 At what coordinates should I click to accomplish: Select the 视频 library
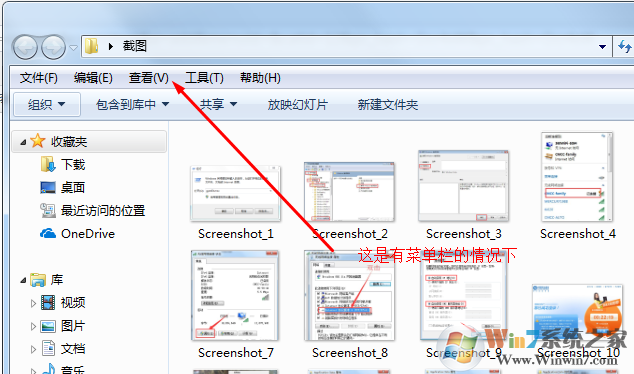tap(73, 303)
